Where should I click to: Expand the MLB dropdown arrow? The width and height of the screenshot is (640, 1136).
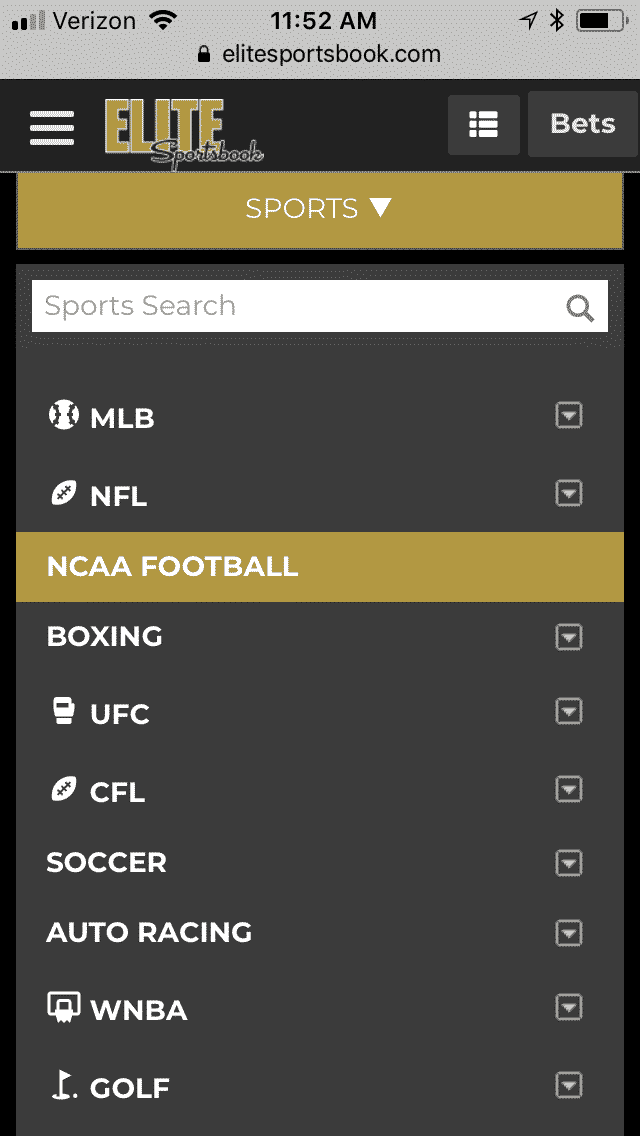pyautogui.click(x=568, y=416)
